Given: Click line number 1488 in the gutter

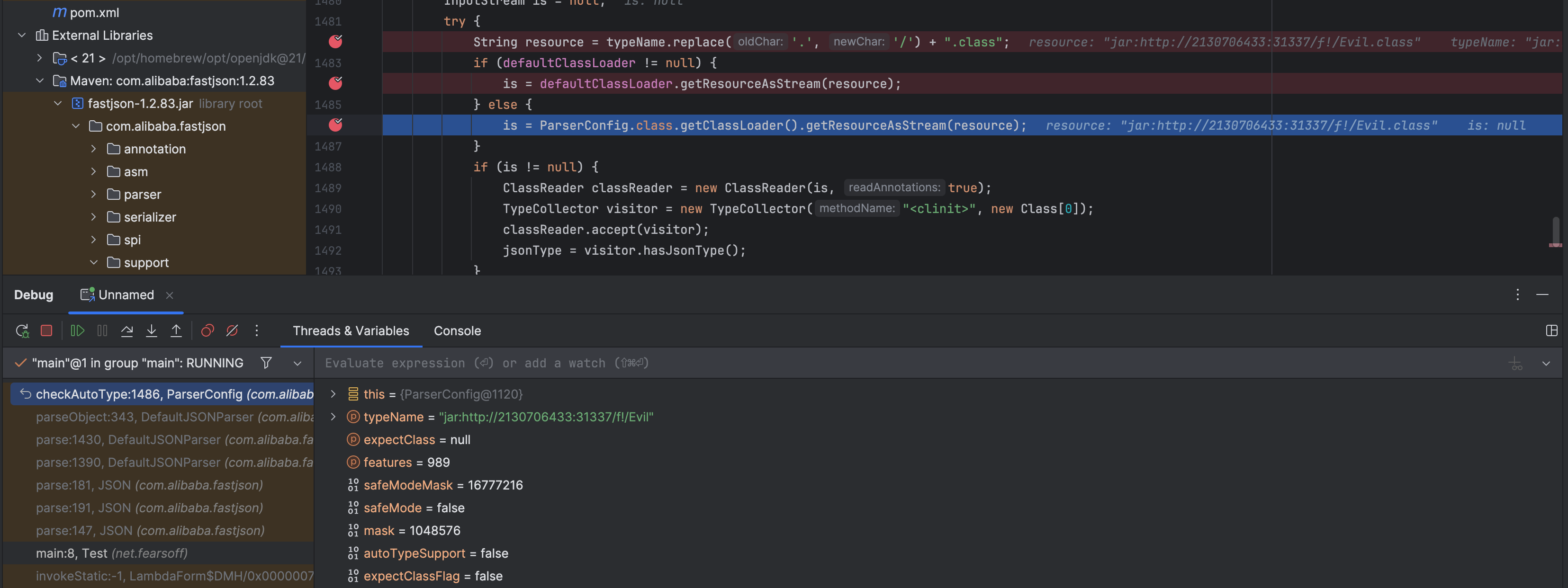Looking at the screenshot, I should [327, 167].
